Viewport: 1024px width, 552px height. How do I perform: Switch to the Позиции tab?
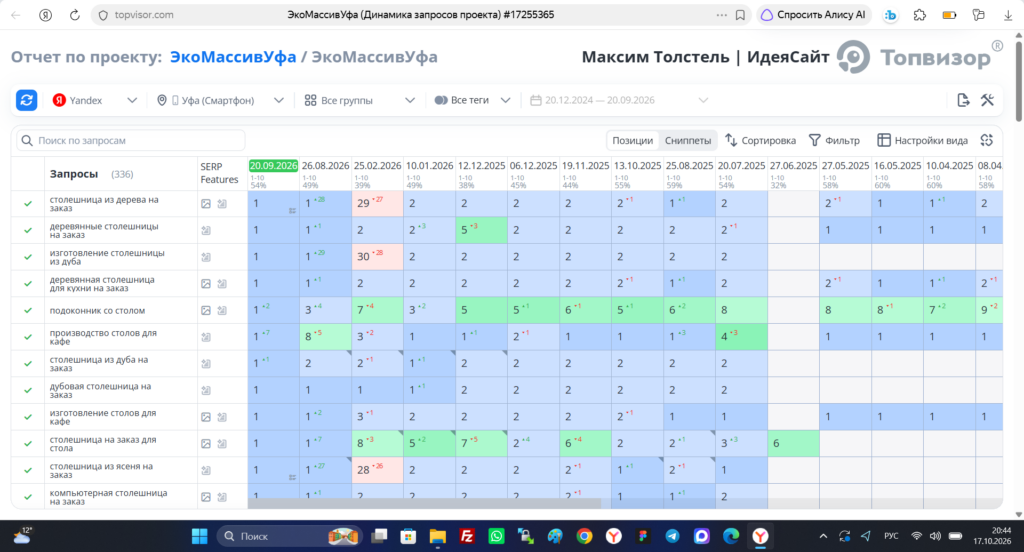(632, 140)
